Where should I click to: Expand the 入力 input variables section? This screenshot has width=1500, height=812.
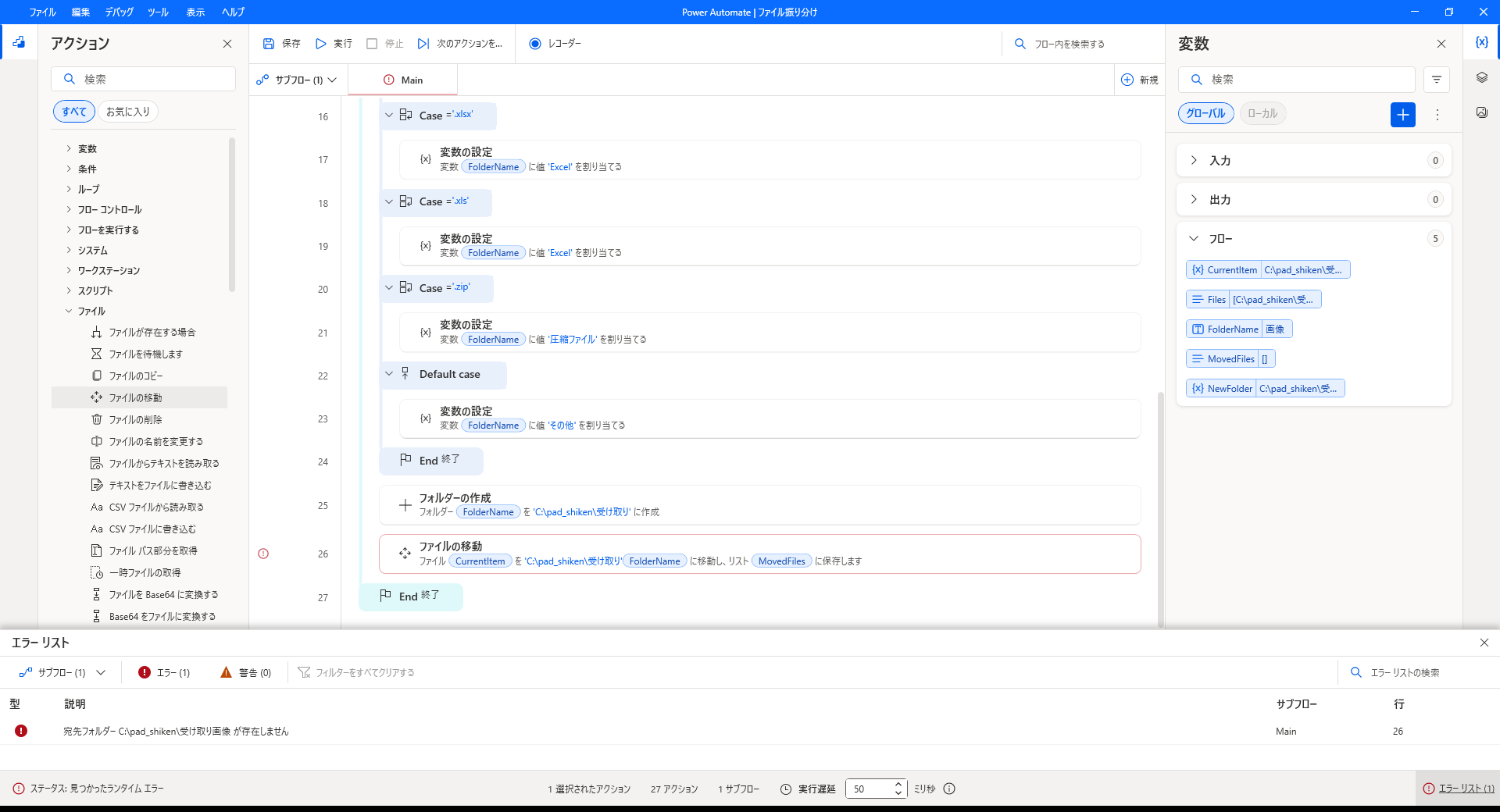(1194, 160)
